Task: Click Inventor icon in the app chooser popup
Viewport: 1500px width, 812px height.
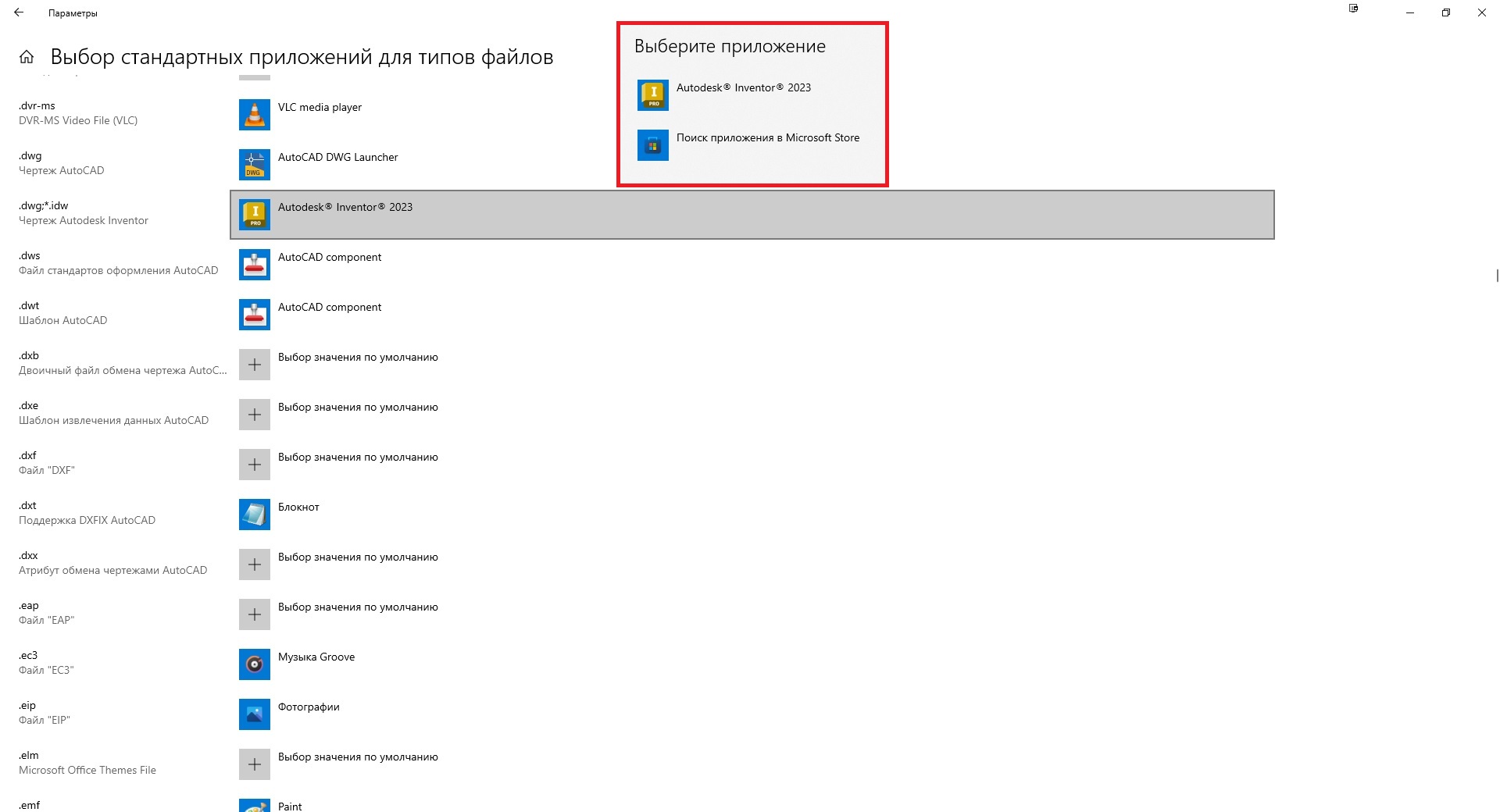Action: pyautogui.click(x=653, y=95)
